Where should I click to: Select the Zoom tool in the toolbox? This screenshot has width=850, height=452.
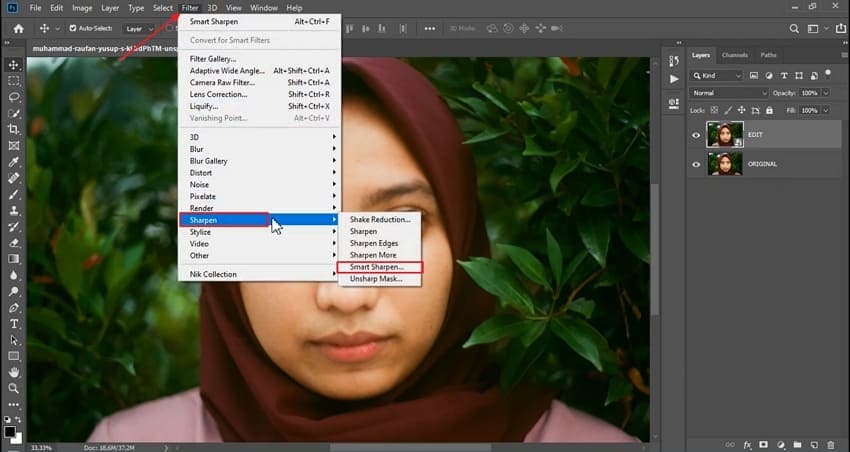point(14,388)
